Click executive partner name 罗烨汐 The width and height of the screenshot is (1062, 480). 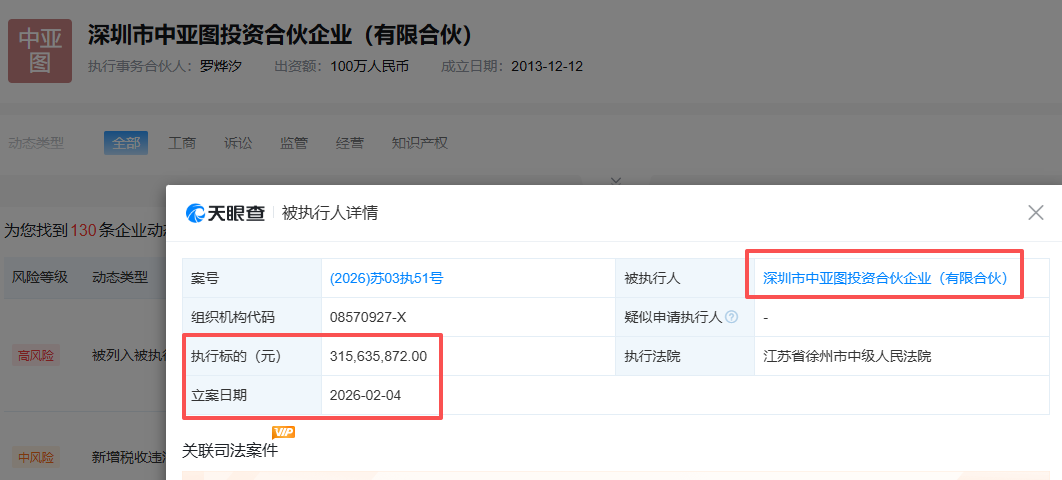[x=221, y=66]
